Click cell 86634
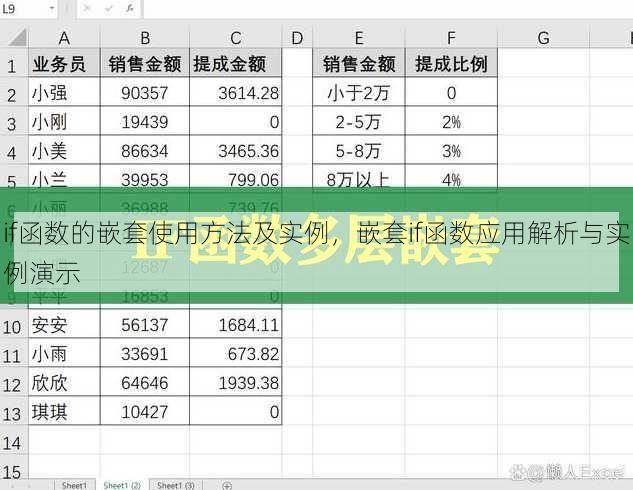Screen dimensions: 633x490 [145, 151]
